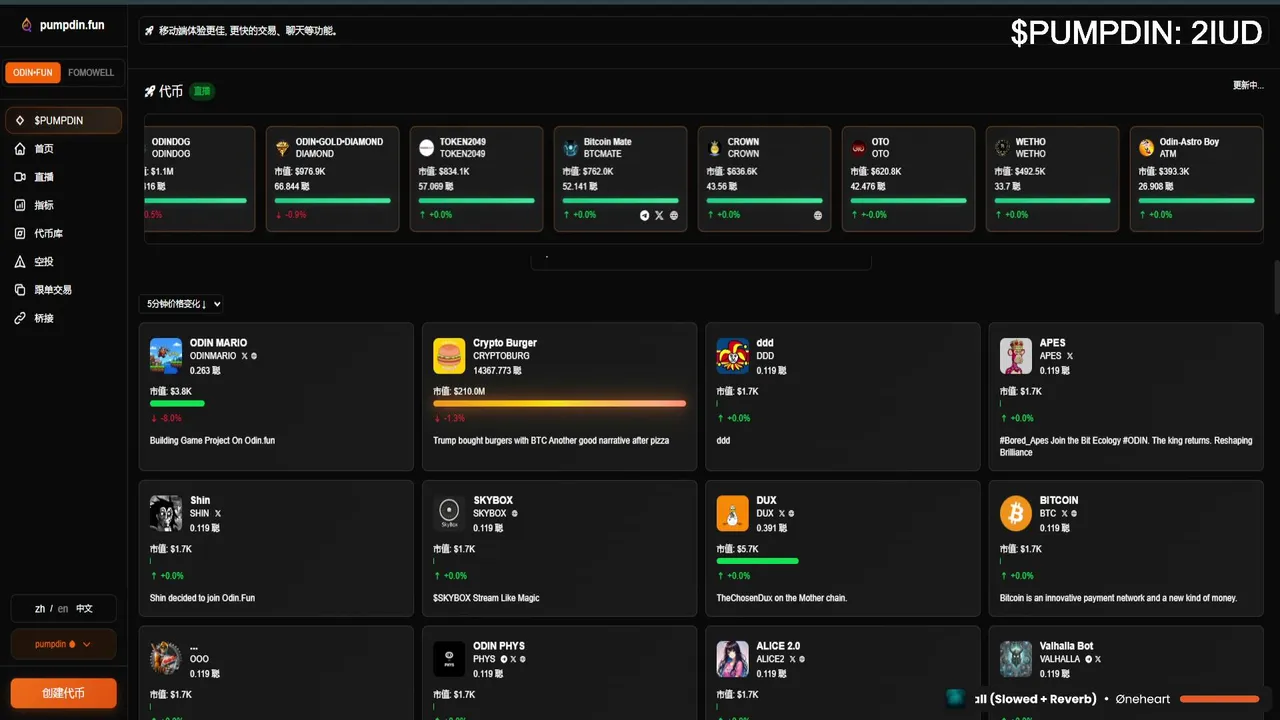Switch language to zh
1280x720 pixels.
click(x=40, y=608)
